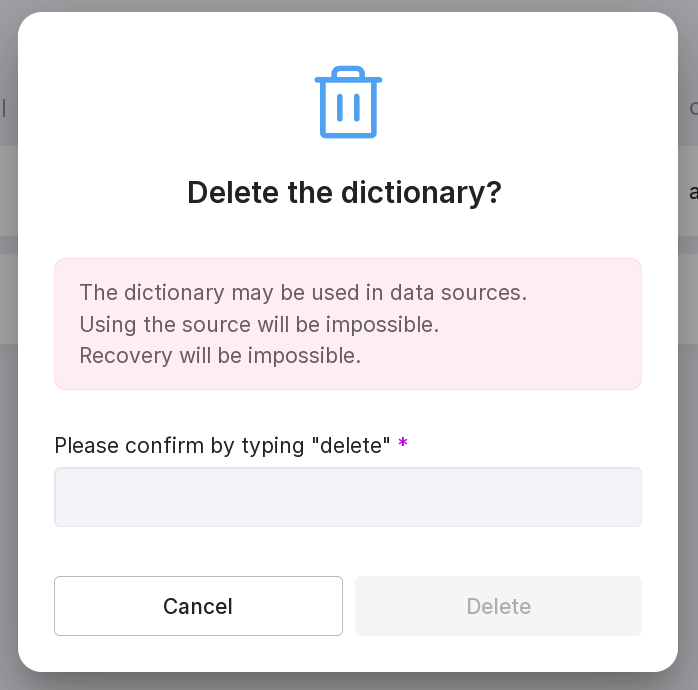Click the "Using the source will be impossible" text
Screen dimensions: 698x690
click(x=259, y=324)
